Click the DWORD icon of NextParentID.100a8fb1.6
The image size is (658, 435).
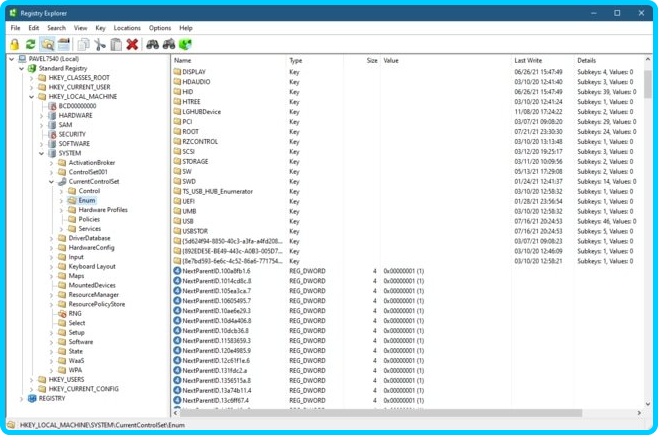pyautogui.click(x=177, y=271)
